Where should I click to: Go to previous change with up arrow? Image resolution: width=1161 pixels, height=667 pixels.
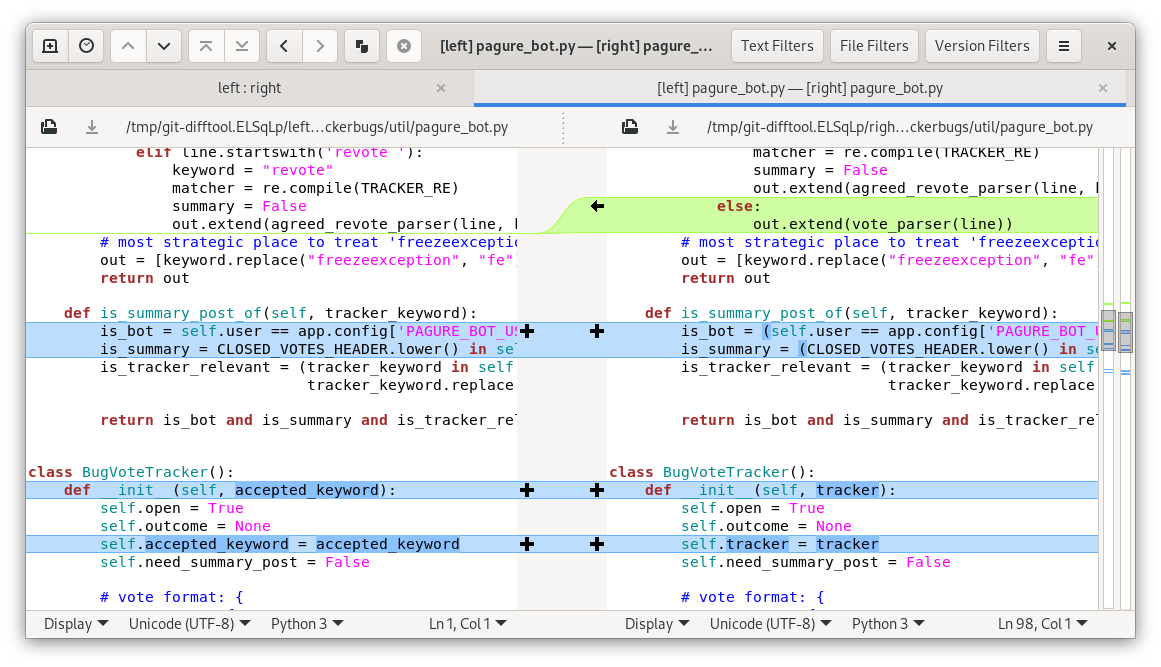(x=128, y=46)
